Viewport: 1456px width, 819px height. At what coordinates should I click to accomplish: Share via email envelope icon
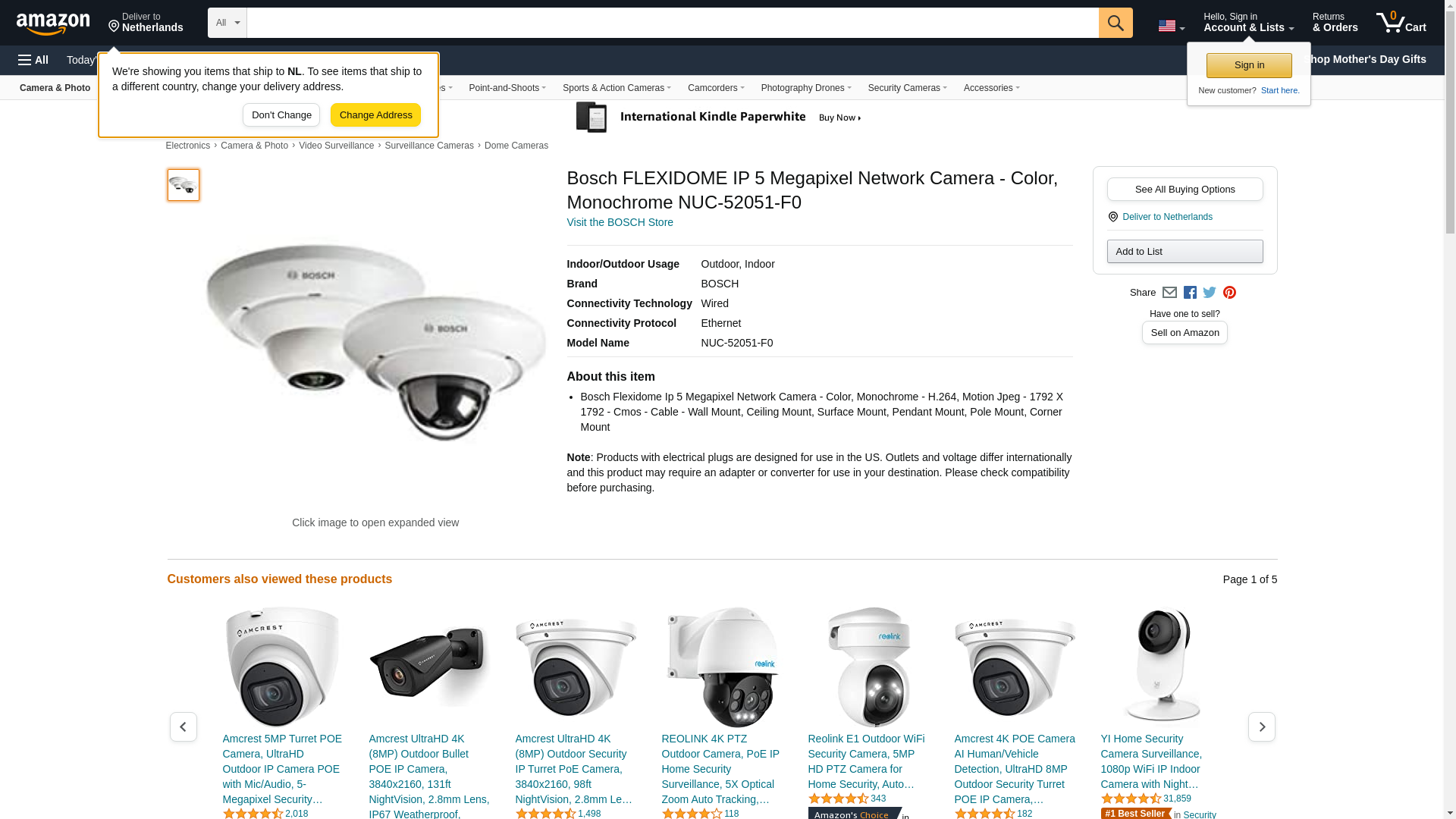click(1169, 293)
